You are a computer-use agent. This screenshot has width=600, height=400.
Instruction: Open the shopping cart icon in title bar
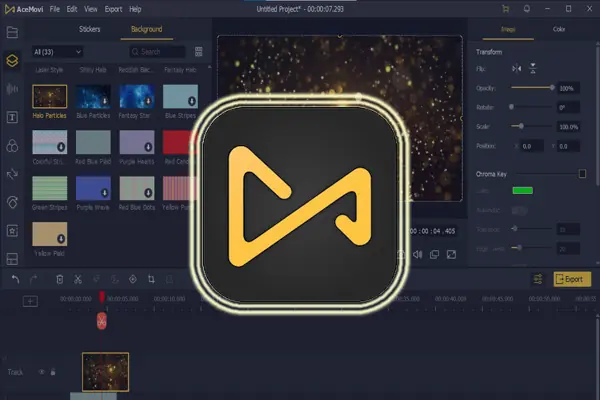coord(505,9)
